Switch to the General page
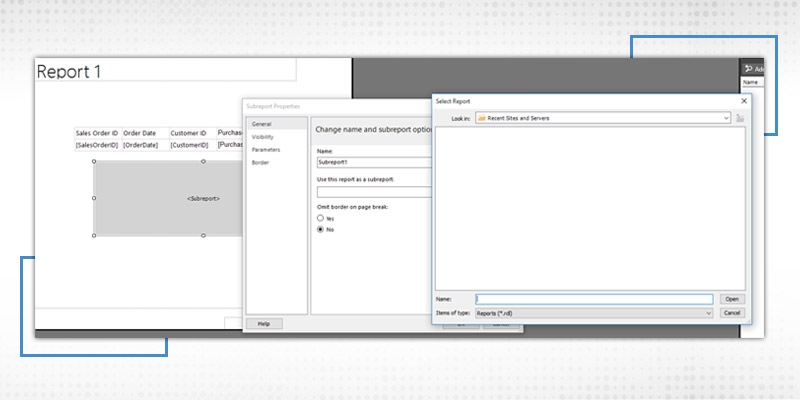 (261, 124)
